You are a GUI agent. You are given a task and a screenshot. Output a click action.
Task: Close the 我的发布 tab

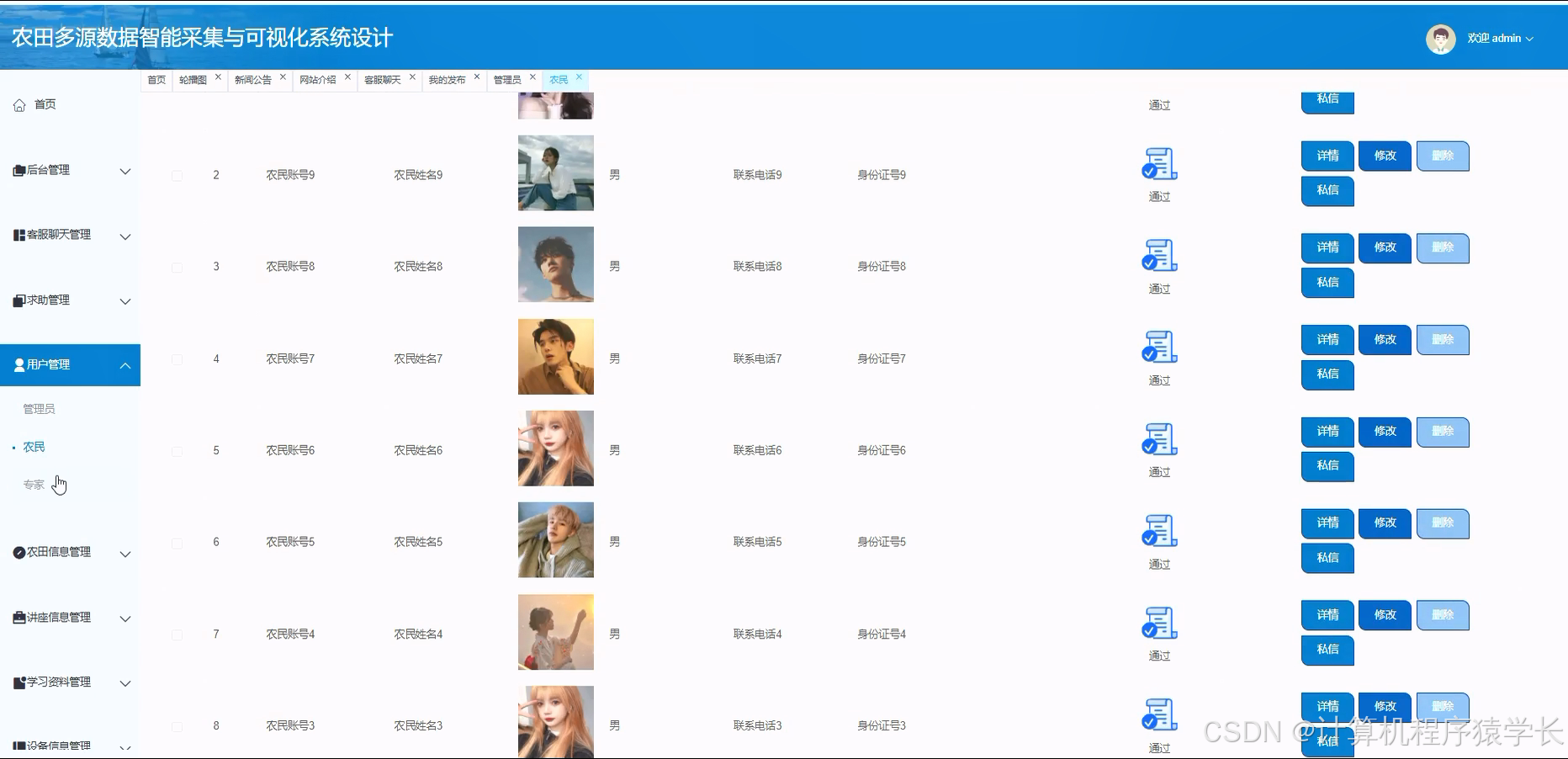477,77
